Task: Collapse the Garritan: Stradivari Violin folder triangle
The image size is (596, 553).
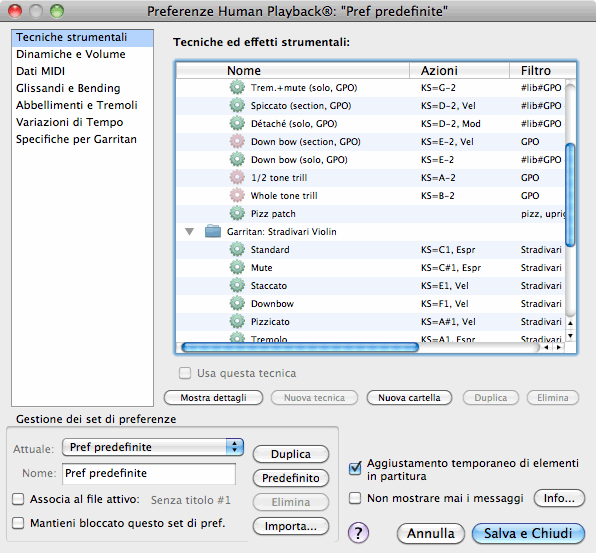Action: pos(189,231)
